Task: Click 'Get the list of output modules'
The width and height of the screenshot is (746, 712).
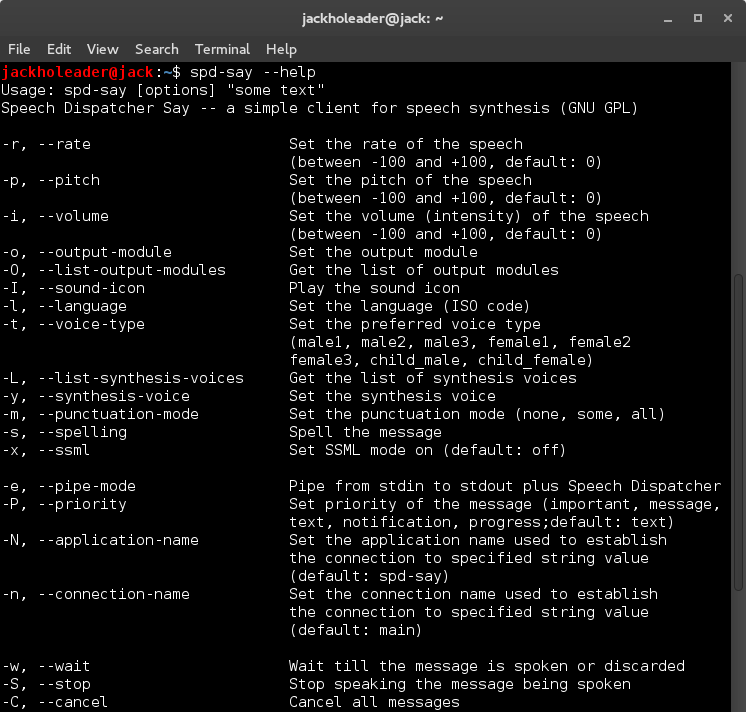Action: point(423,270)
